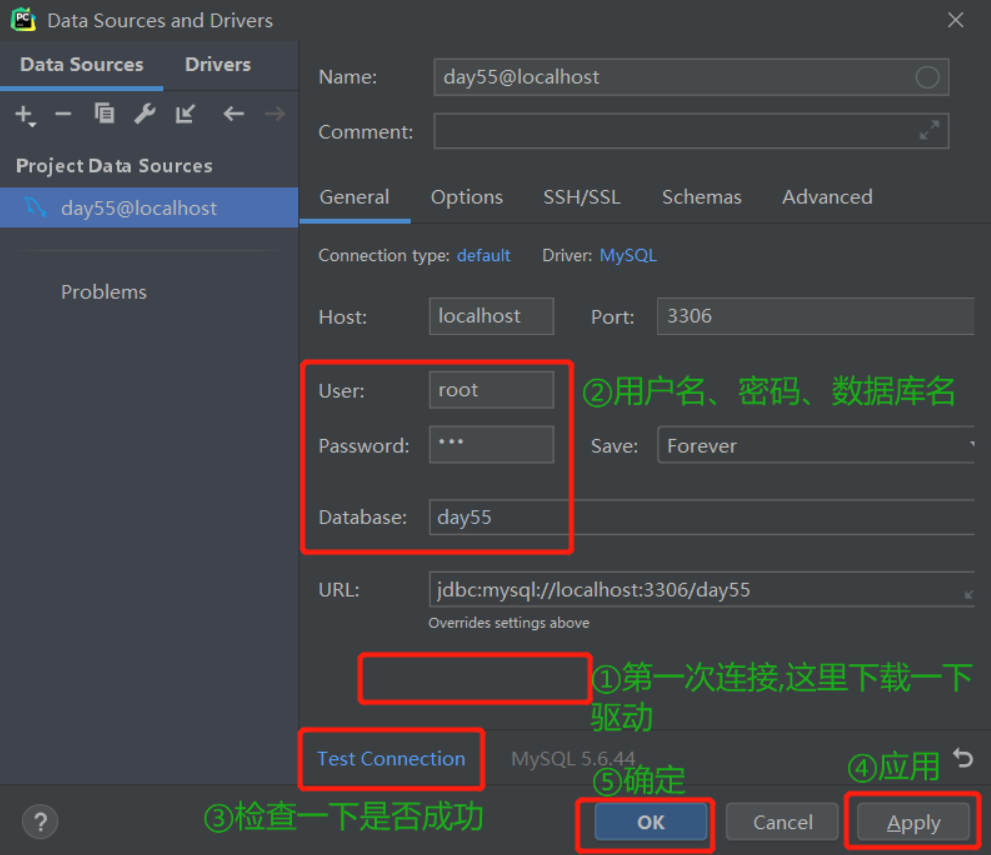Viewport: 991px width, 855px height.
Task: Click the Name input field
Action: (x=691, y=77)
